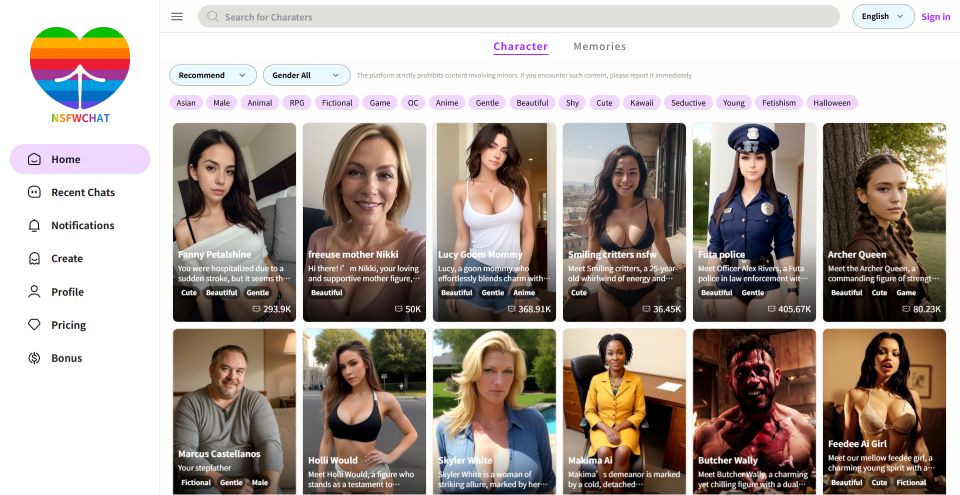This screenshot has height=495, width=960.
Task: Click the Create icon in sidebar
Action: click(34, 258)
